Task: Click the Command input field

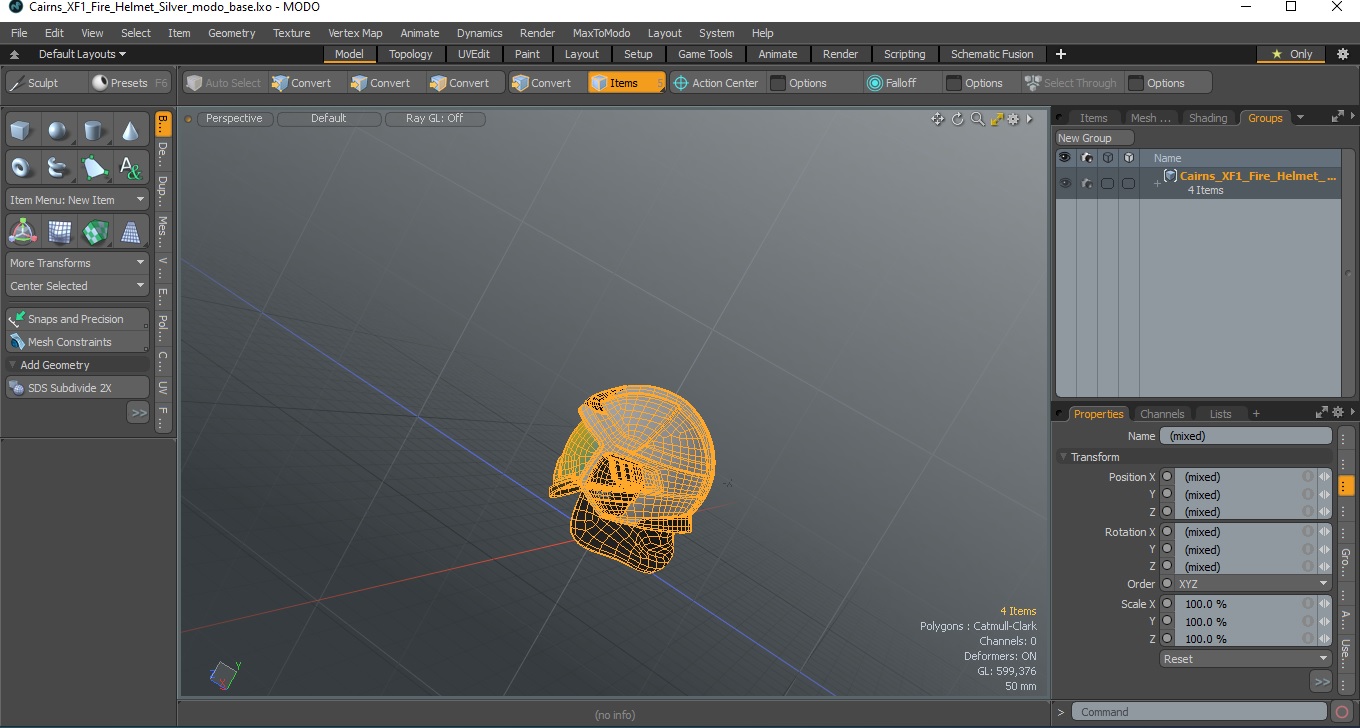Action: click(x=1200, y=712)
